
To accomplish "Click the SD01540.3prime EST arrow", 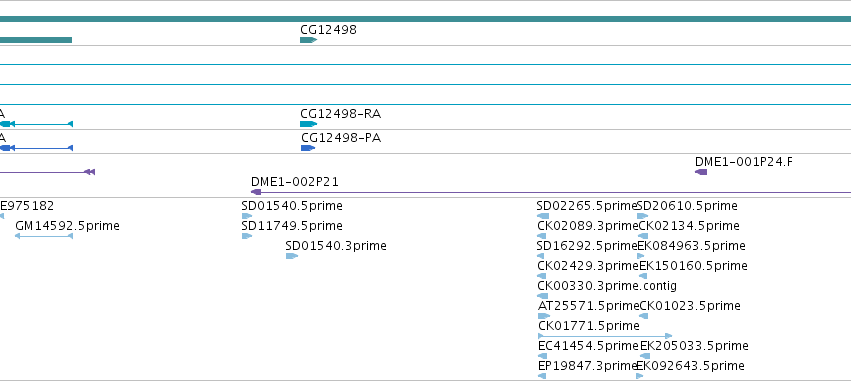I will (291, 256).
